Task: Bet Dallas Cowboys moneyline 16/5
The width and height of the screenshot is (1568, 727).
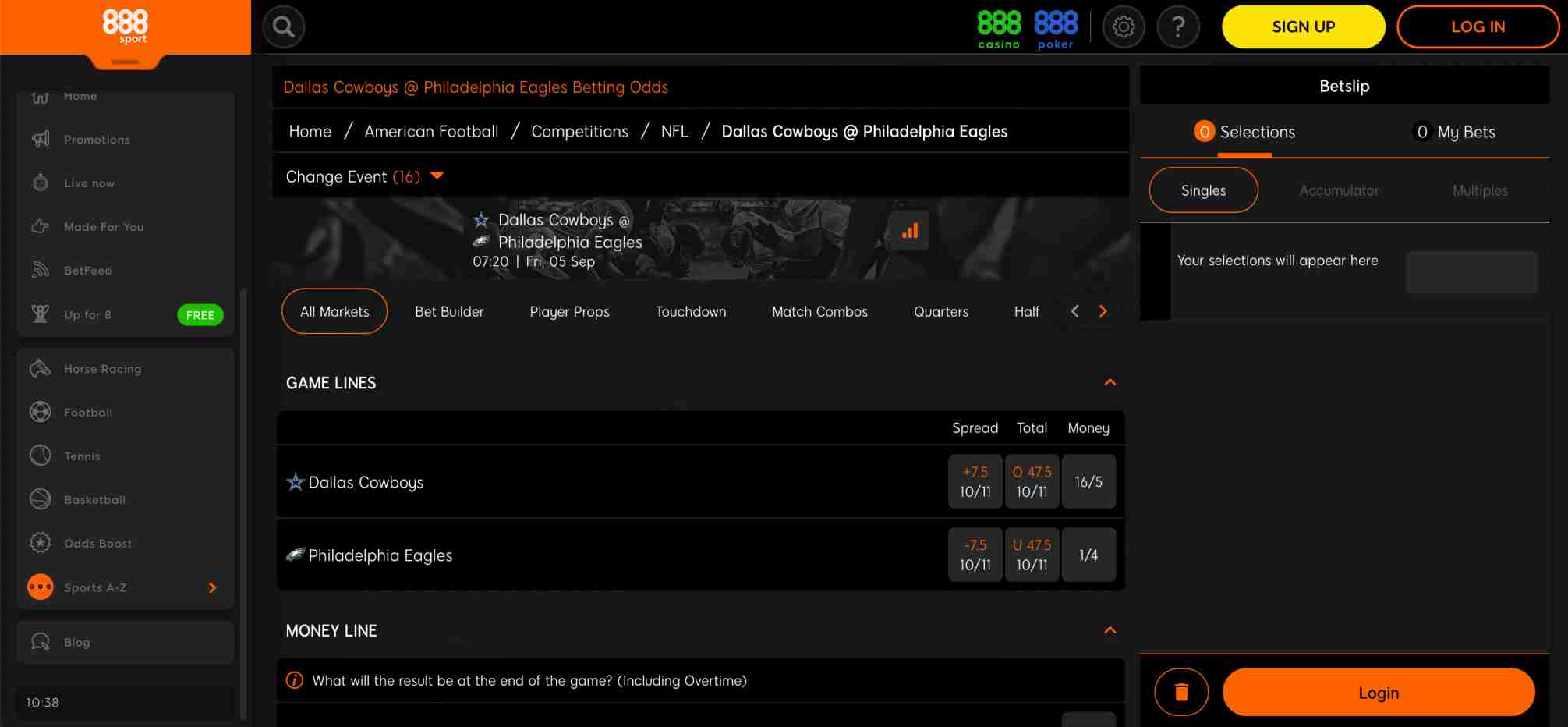Action: click(1088, 481)
